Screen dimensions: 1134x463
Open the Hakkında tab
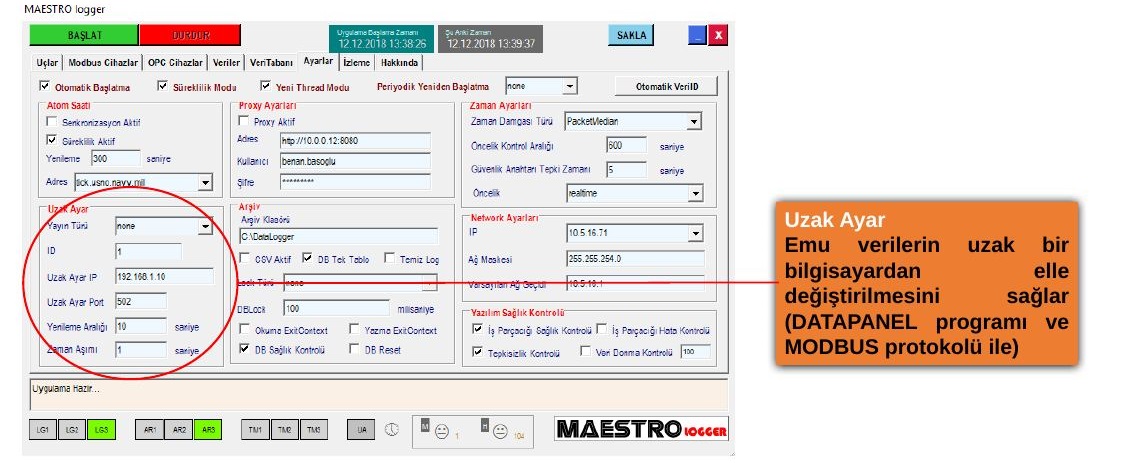[399, 62]
